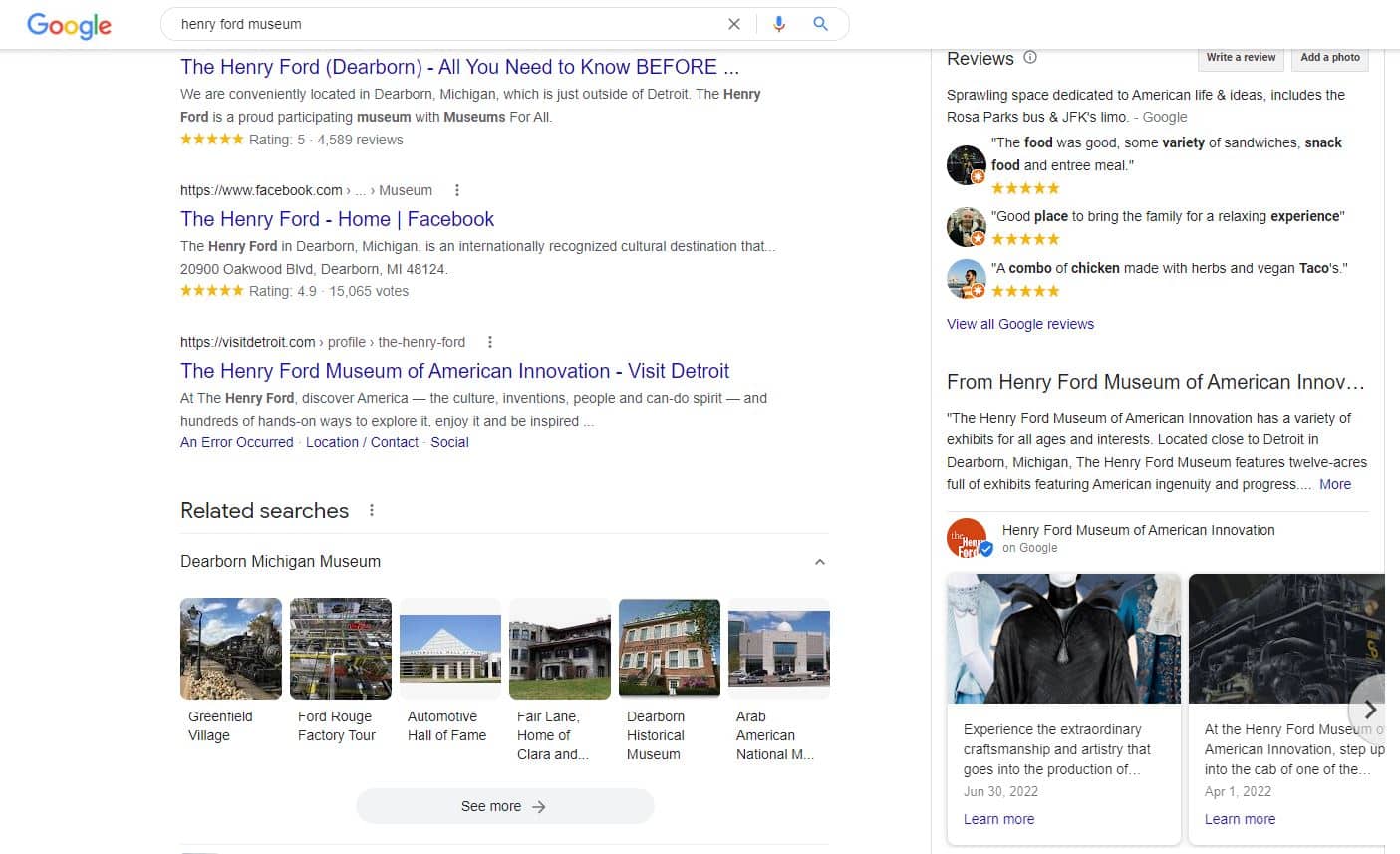The image size is (1400, 854).
Task: Click Henry Ford Museum of American Innovation profile name
Action: pos(1139,530)
